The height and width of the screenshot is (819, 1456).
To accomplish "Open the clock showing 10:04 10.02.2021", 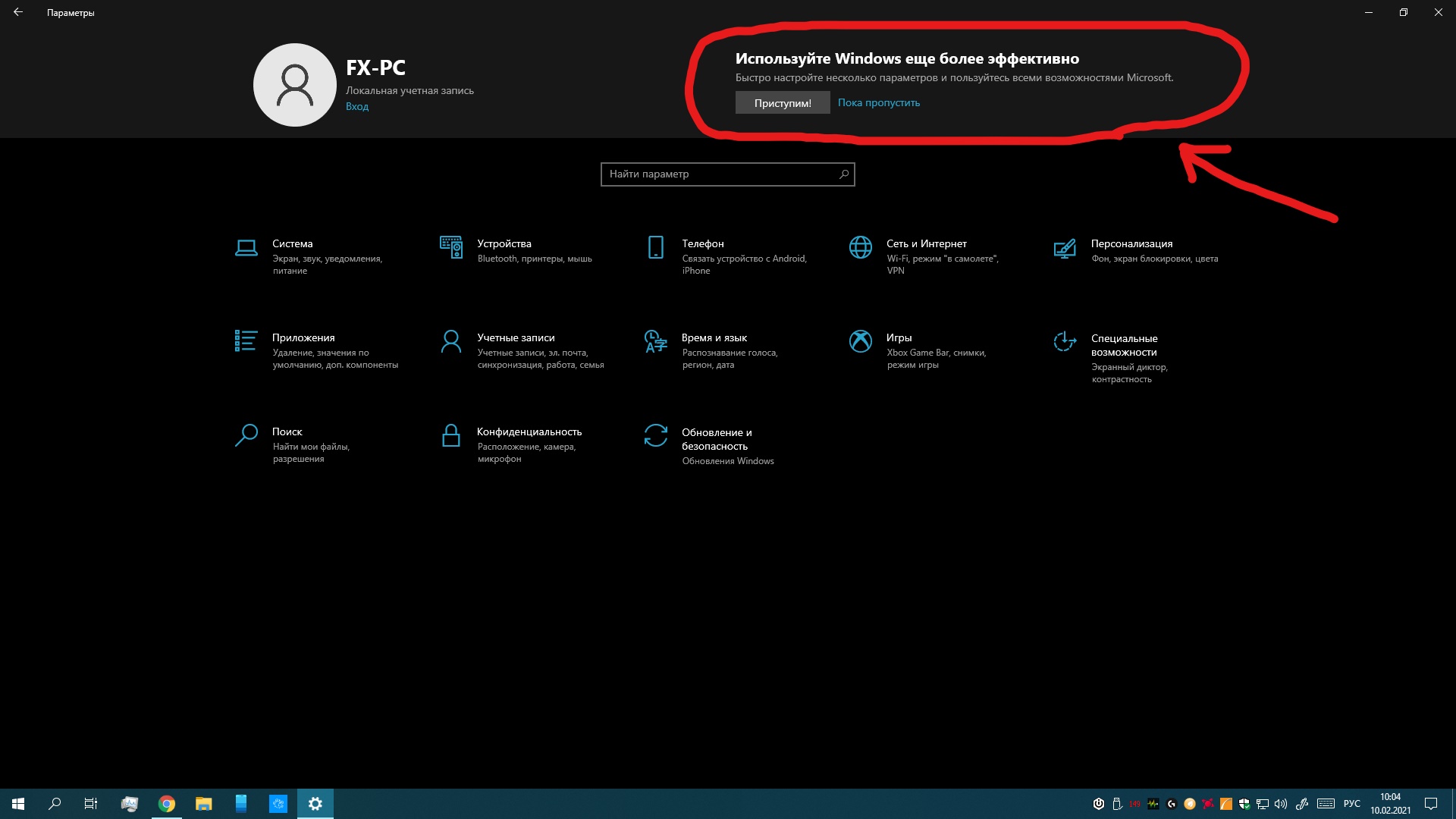I will click(1390, 804).
